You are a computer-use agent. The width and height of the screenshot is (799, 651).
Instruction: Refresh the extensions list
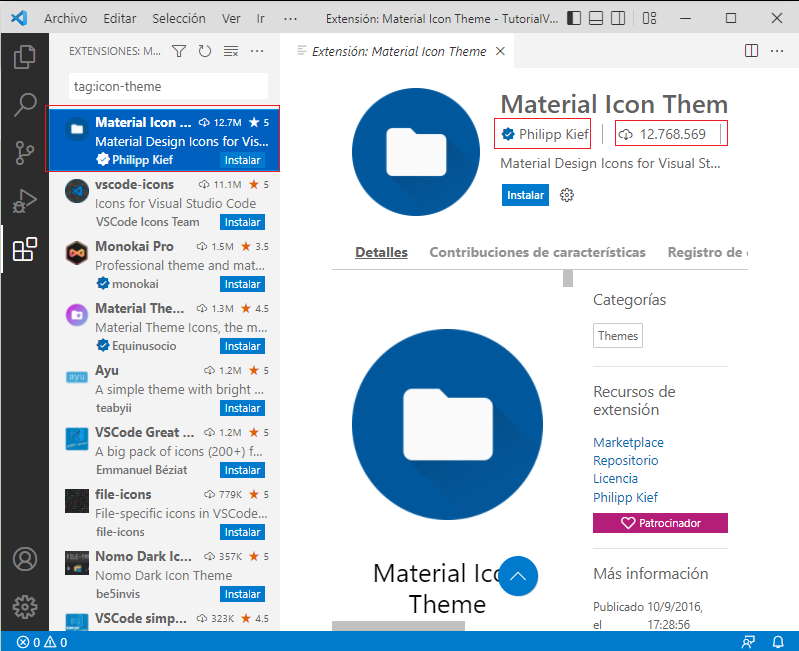(x=205, y=51)
